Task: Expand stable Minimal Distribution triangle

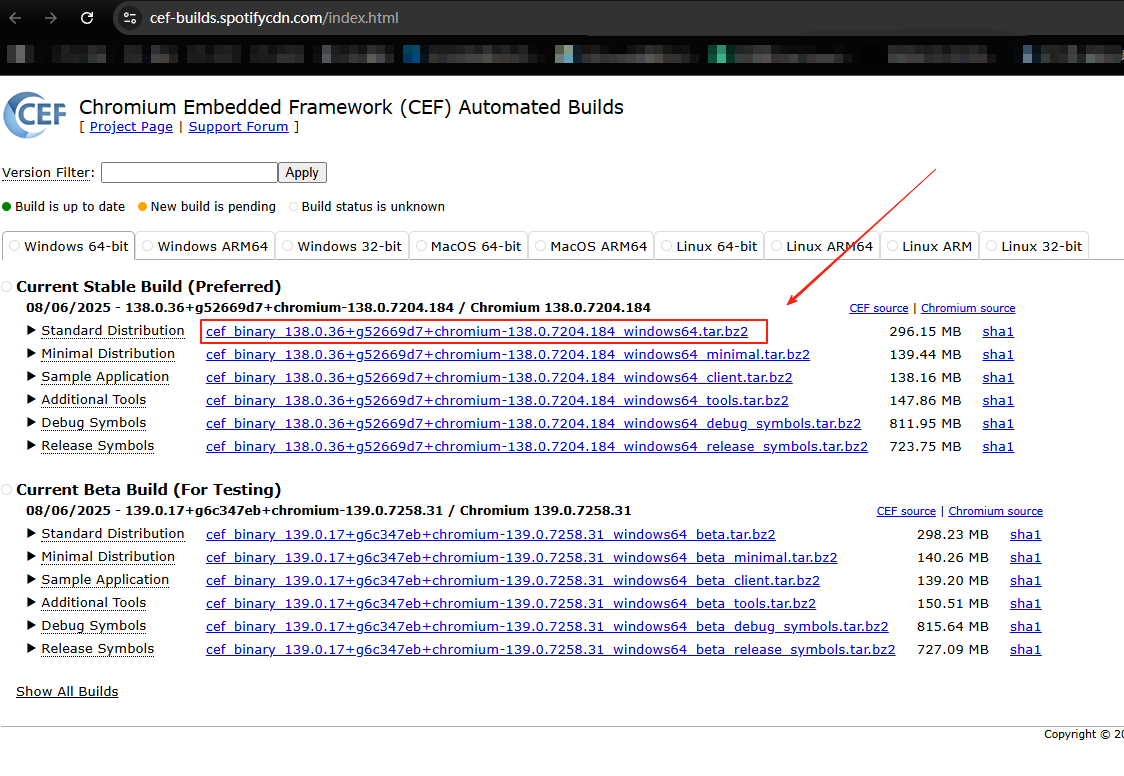Action: [31, 353]
